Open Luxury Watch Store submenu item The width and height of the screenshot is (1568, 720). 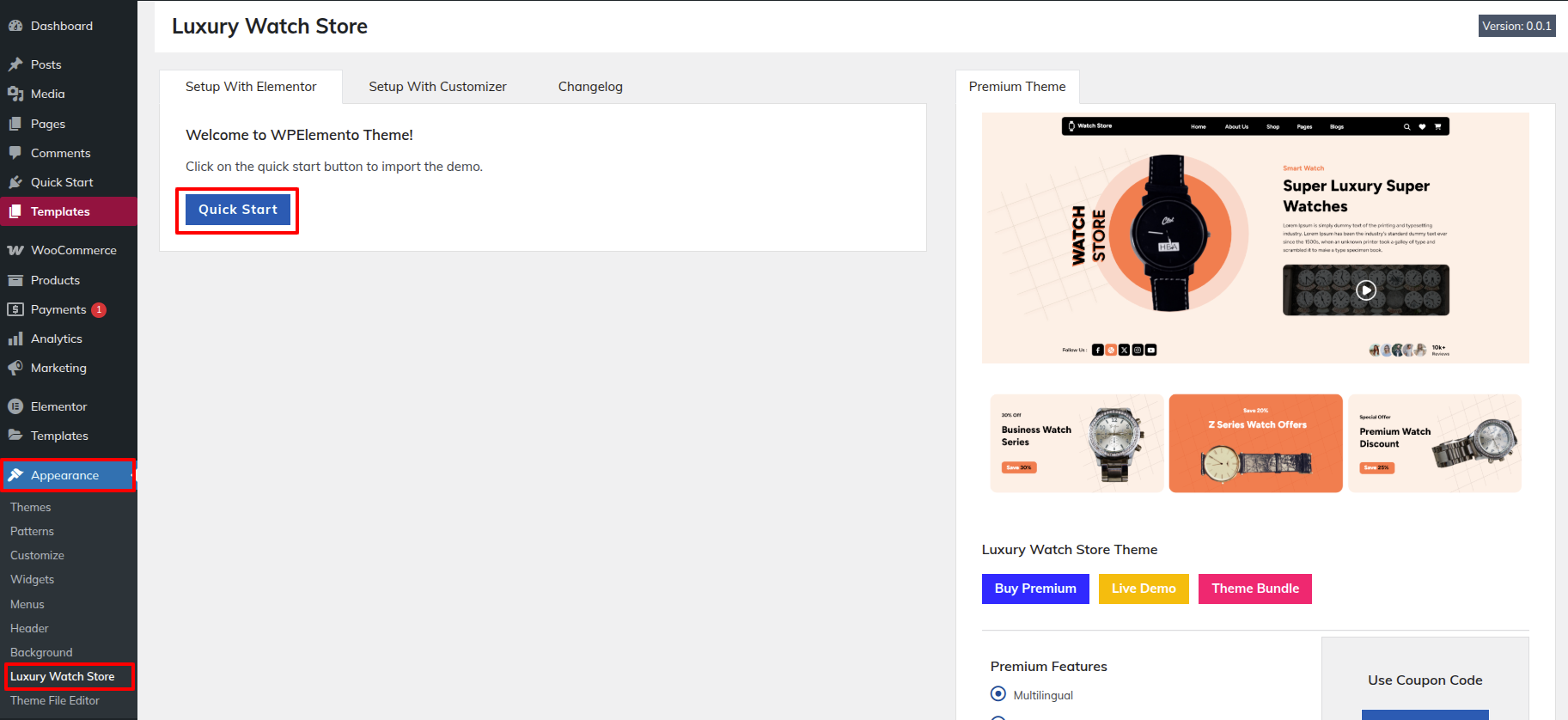(x=63, y=676)
